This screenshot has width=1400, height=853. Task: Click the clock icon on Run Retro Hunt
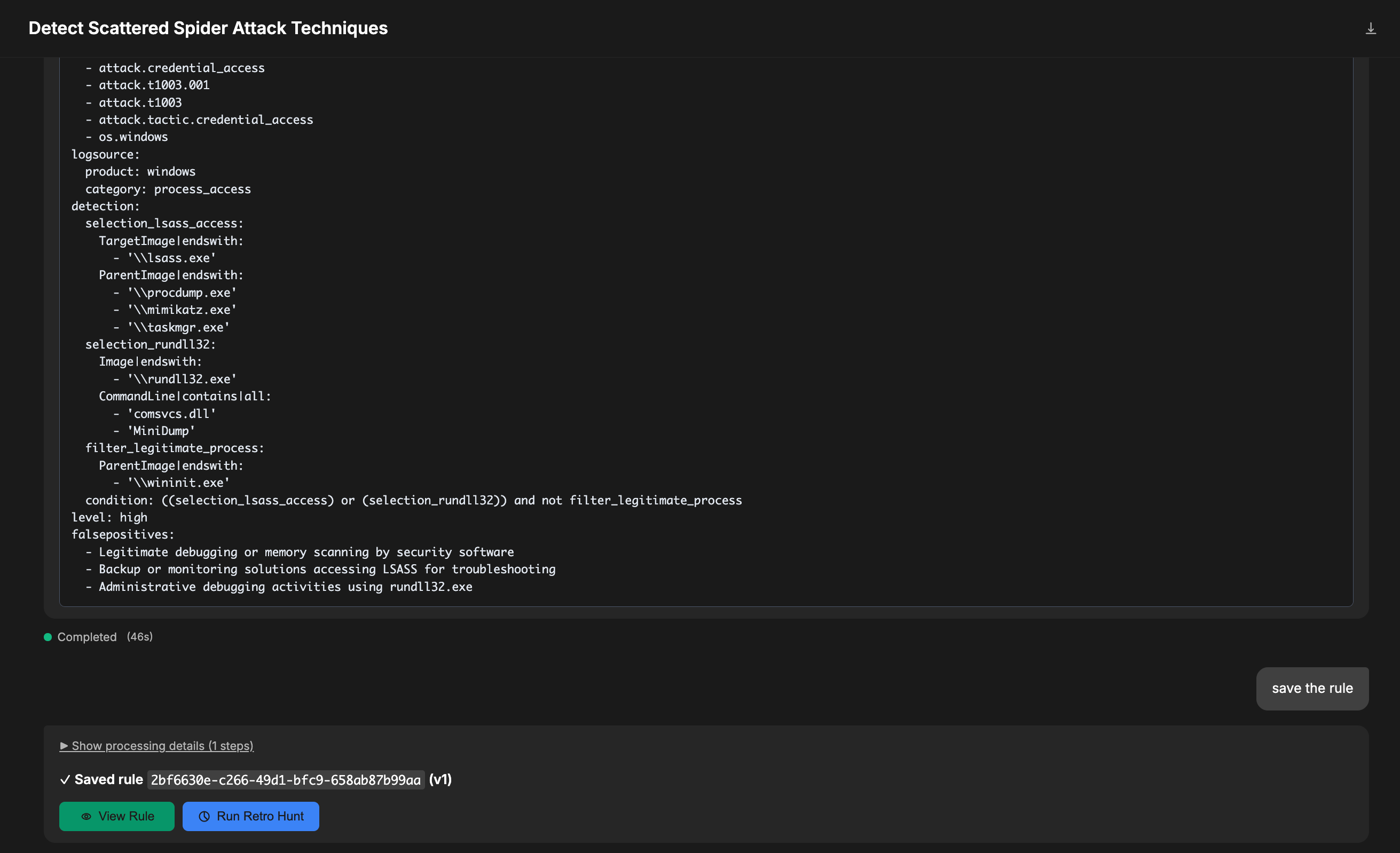(204, 816)
